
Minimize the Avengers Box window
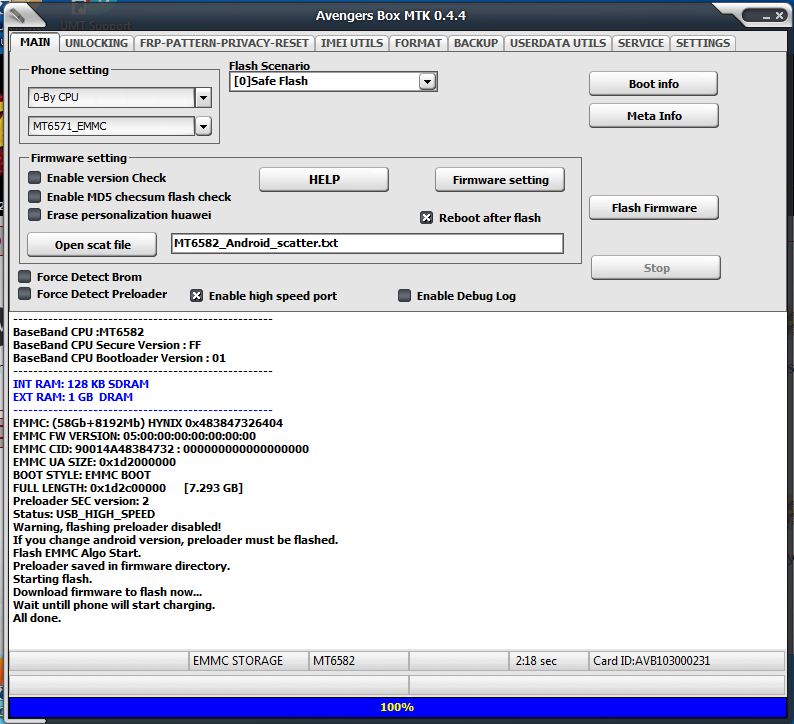[x=767, y=17]
